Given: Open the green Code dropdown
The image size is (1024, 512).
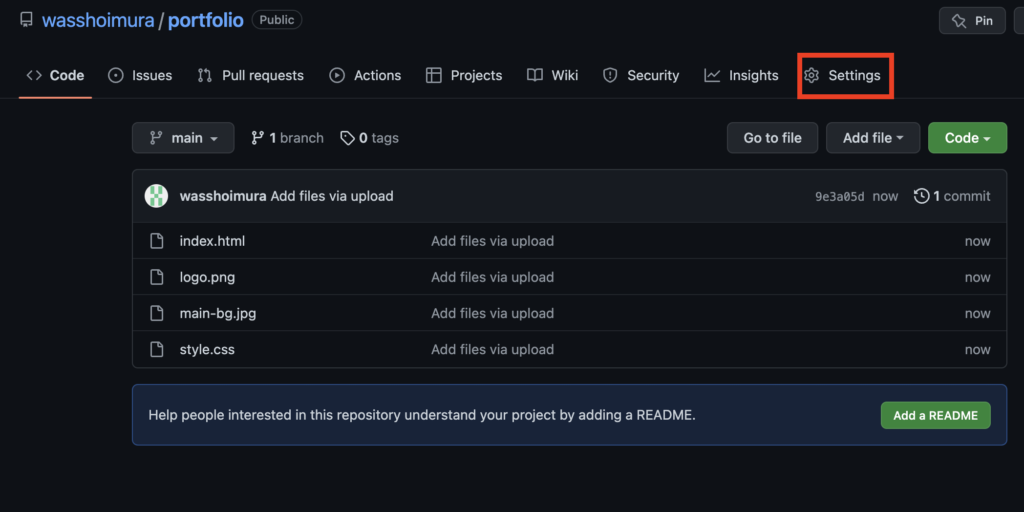Looking at the screenshot, I should 967,138.
